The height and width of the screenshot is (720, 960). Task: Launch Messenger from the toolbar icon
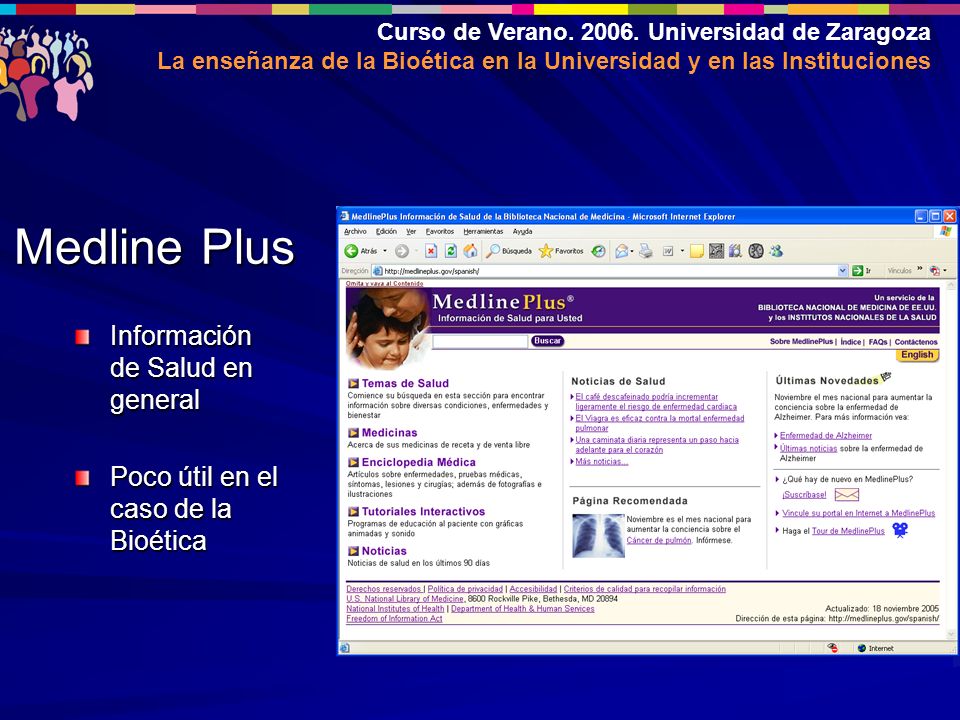(776, 251)
